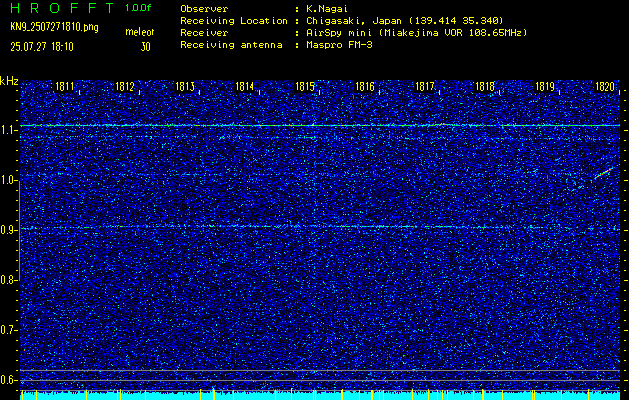The width and height of the screenshot is (629, 400).
Task: Click the HROFFT title text
Action: tap(61, 8)
